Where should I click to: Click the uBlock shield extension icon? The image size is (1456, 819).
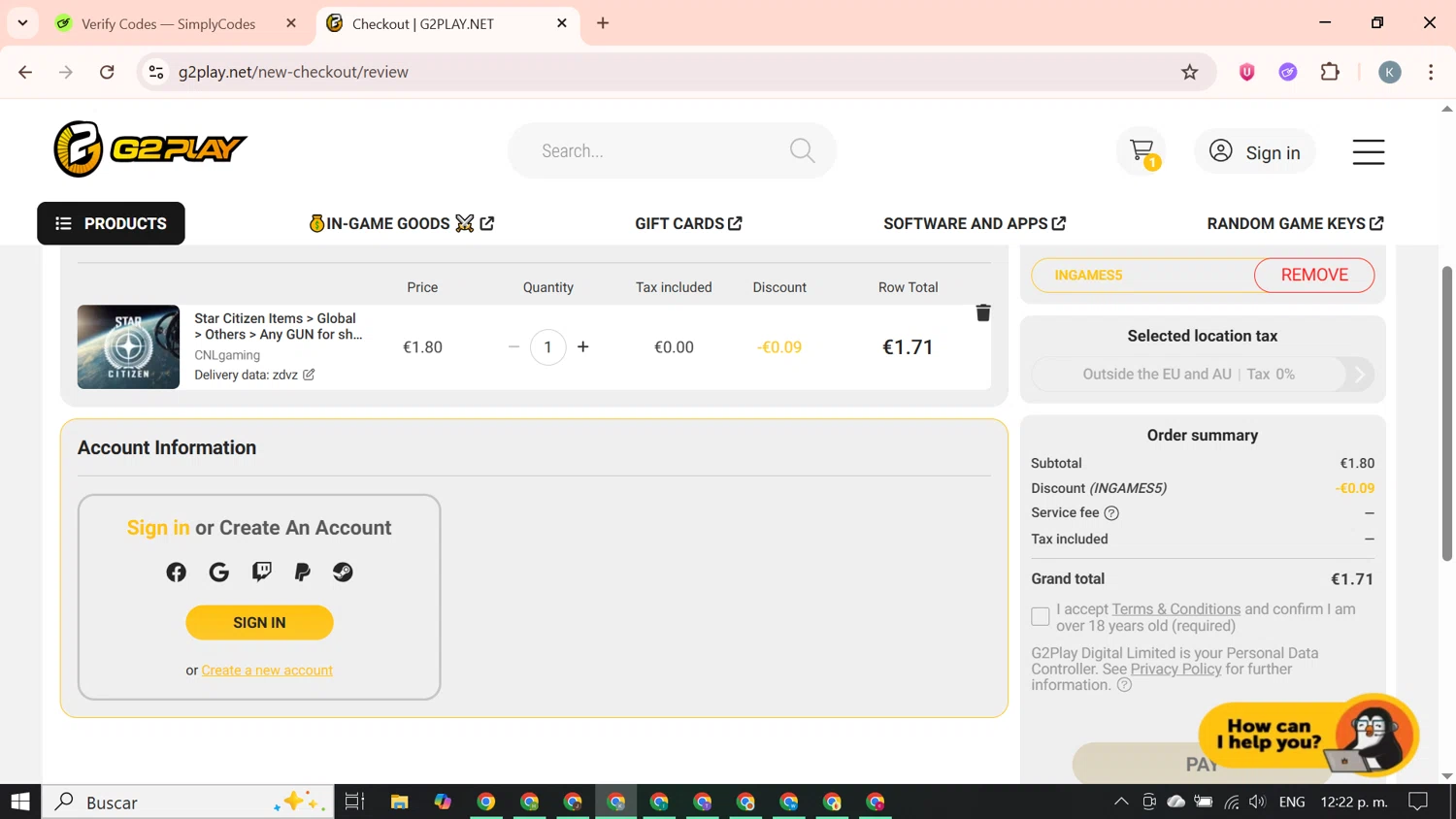[x=1247, y=72]
